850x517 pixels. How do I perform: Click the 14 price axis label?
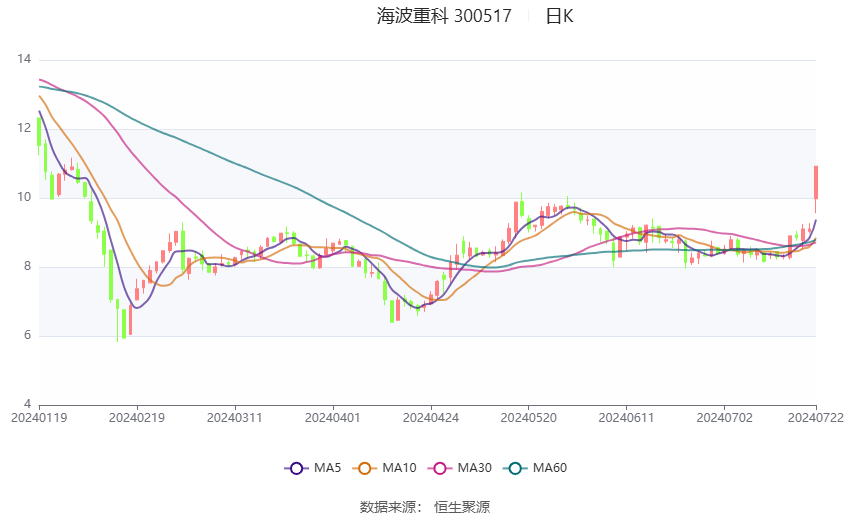(24, 59)
